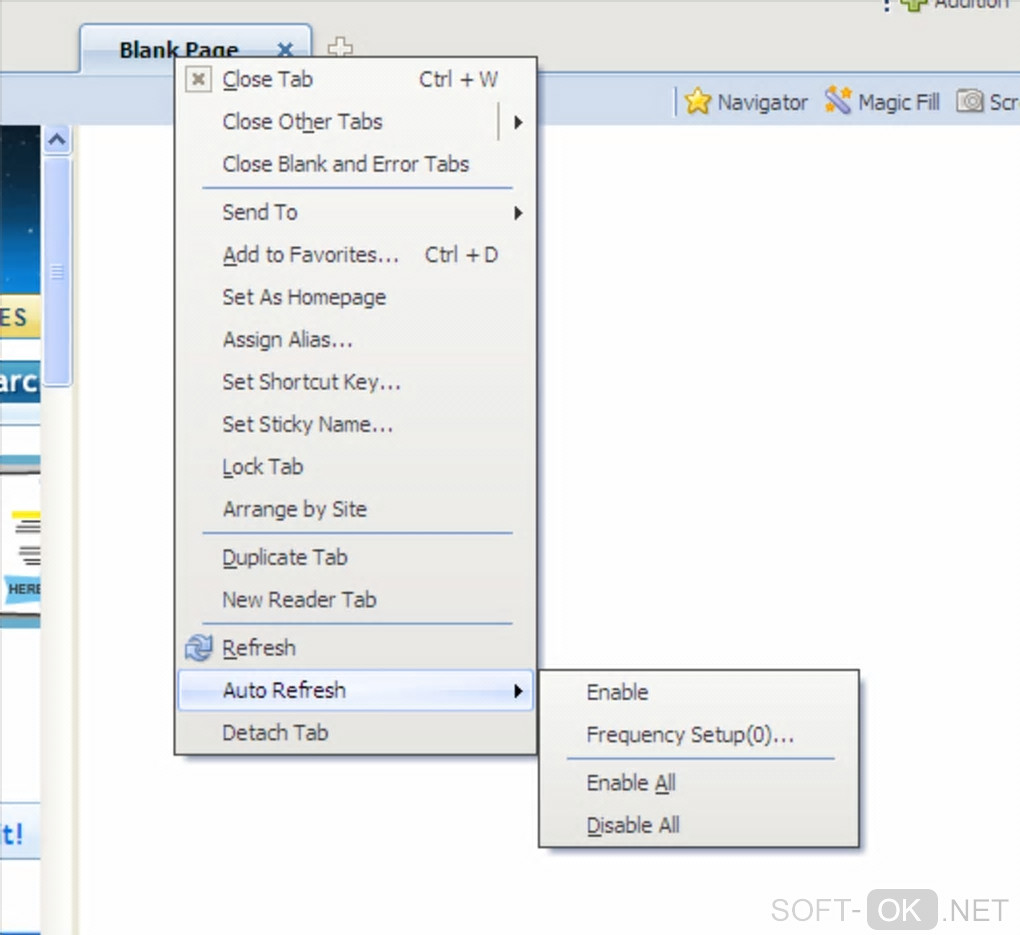Image resolution: width=1020 pixels, height=935 pixels.
Task: Click the green Addition plus icon
Action: click(913, 4)
